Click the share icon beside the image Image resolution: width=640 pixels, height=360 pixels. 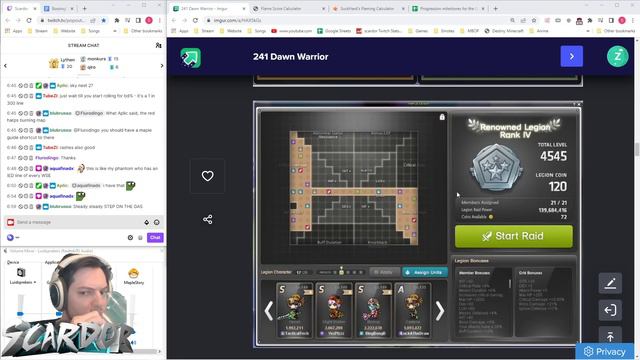coord(207,219)
